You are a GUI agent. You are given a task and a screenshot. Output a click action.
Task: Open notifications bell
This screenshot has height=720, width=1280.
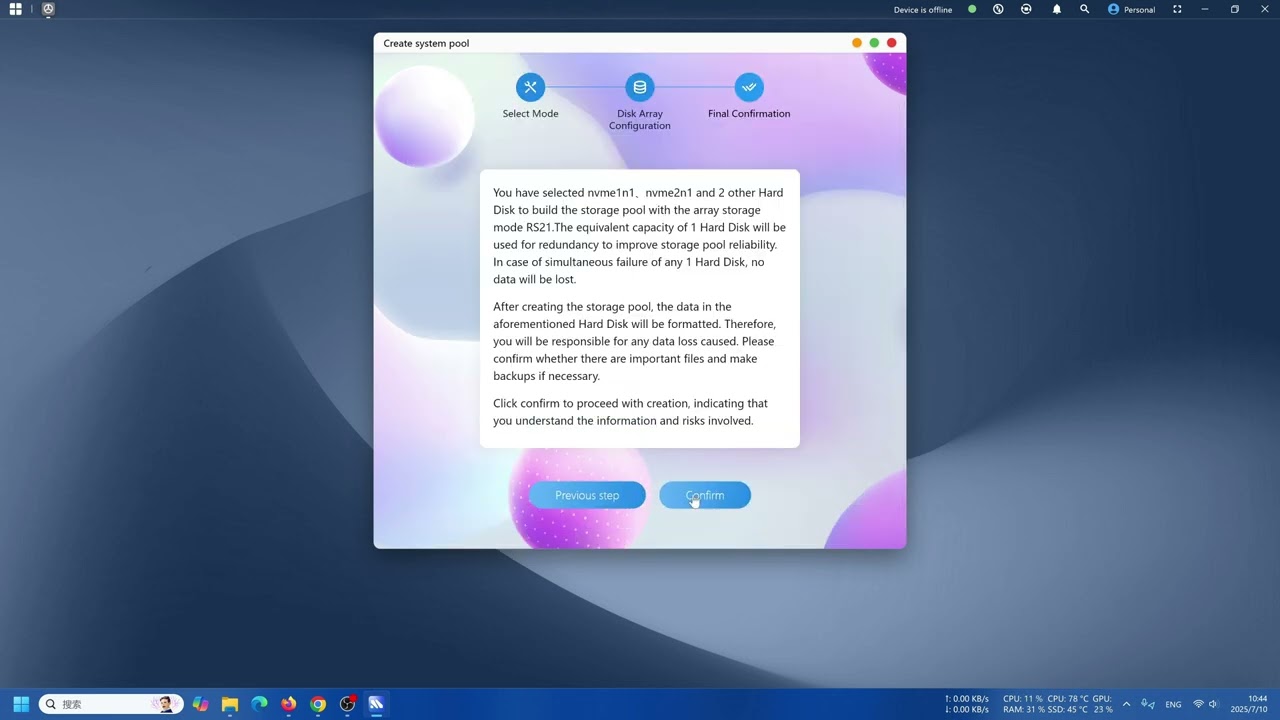(x=1057, y=9)
